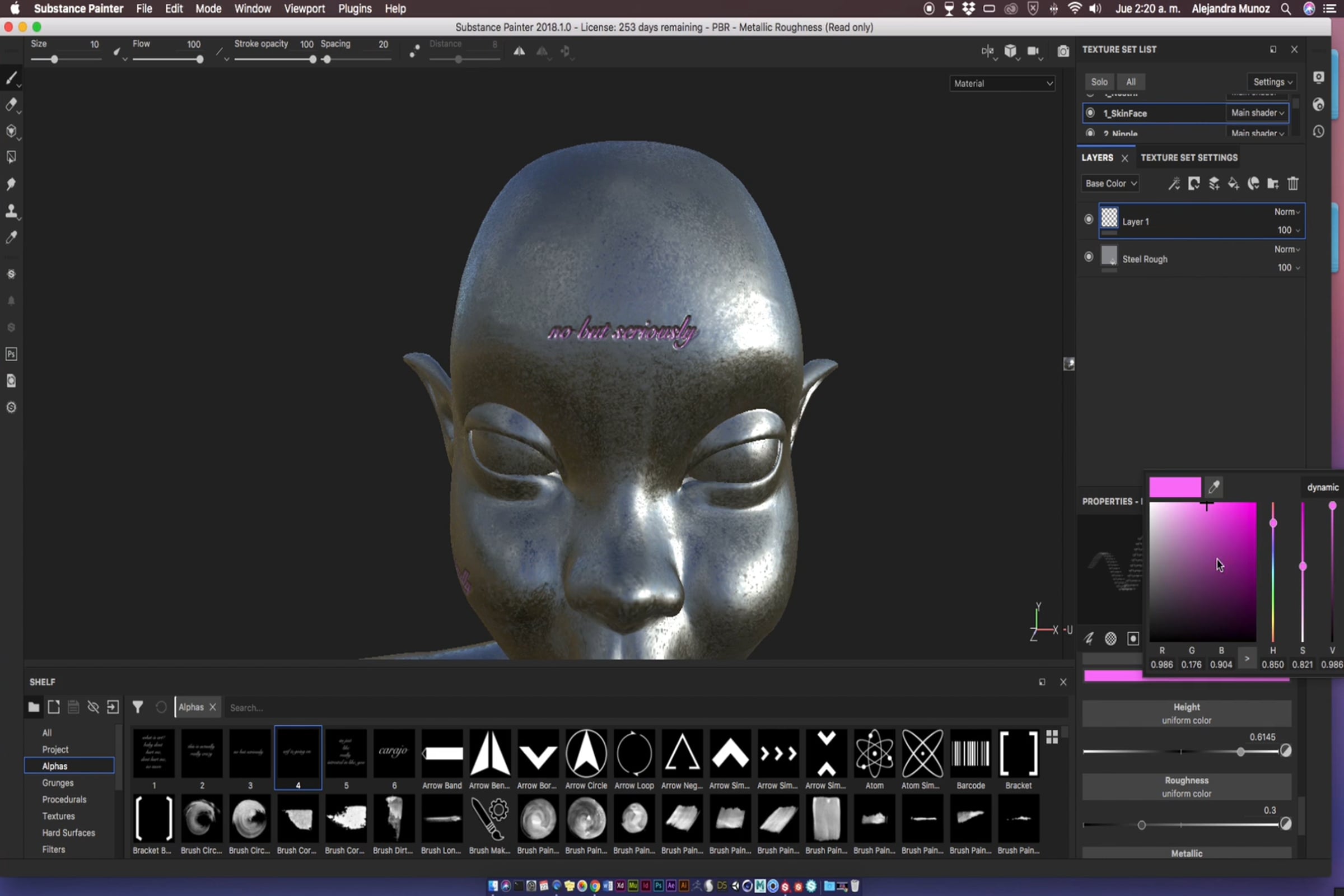Click the camera screenshot icon above viewport
1344x896 pixels.
tap(1063, 52)
